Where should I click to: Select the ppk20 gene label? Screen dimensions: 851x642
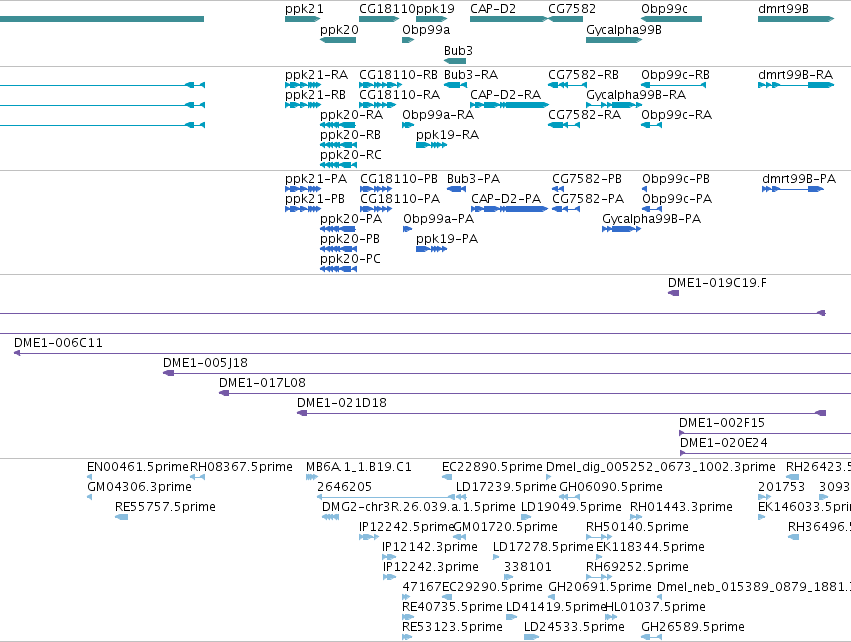pyautogui.click(x=339, y=30)
